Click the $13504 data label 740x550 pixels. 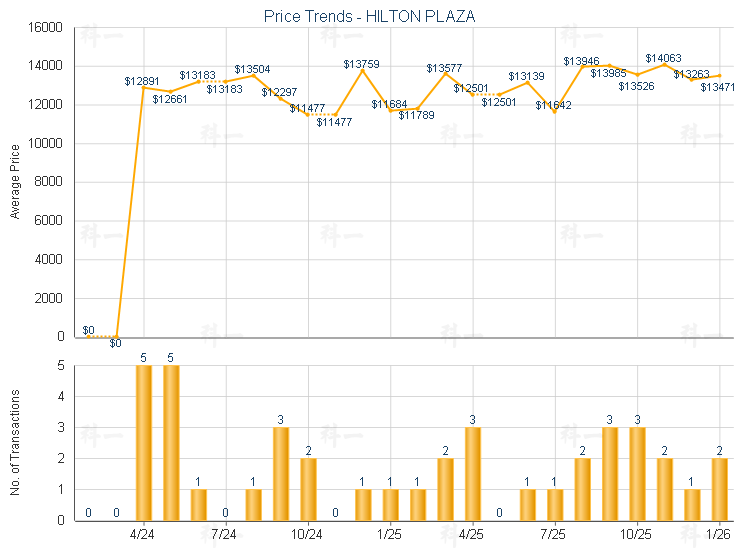252,69
